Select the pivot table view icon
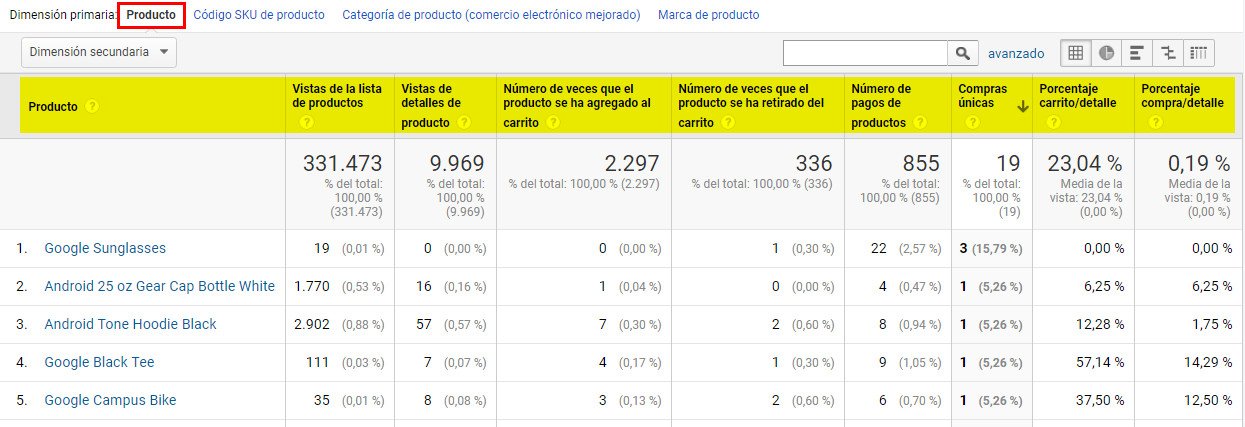 (x=1198, y=53)
